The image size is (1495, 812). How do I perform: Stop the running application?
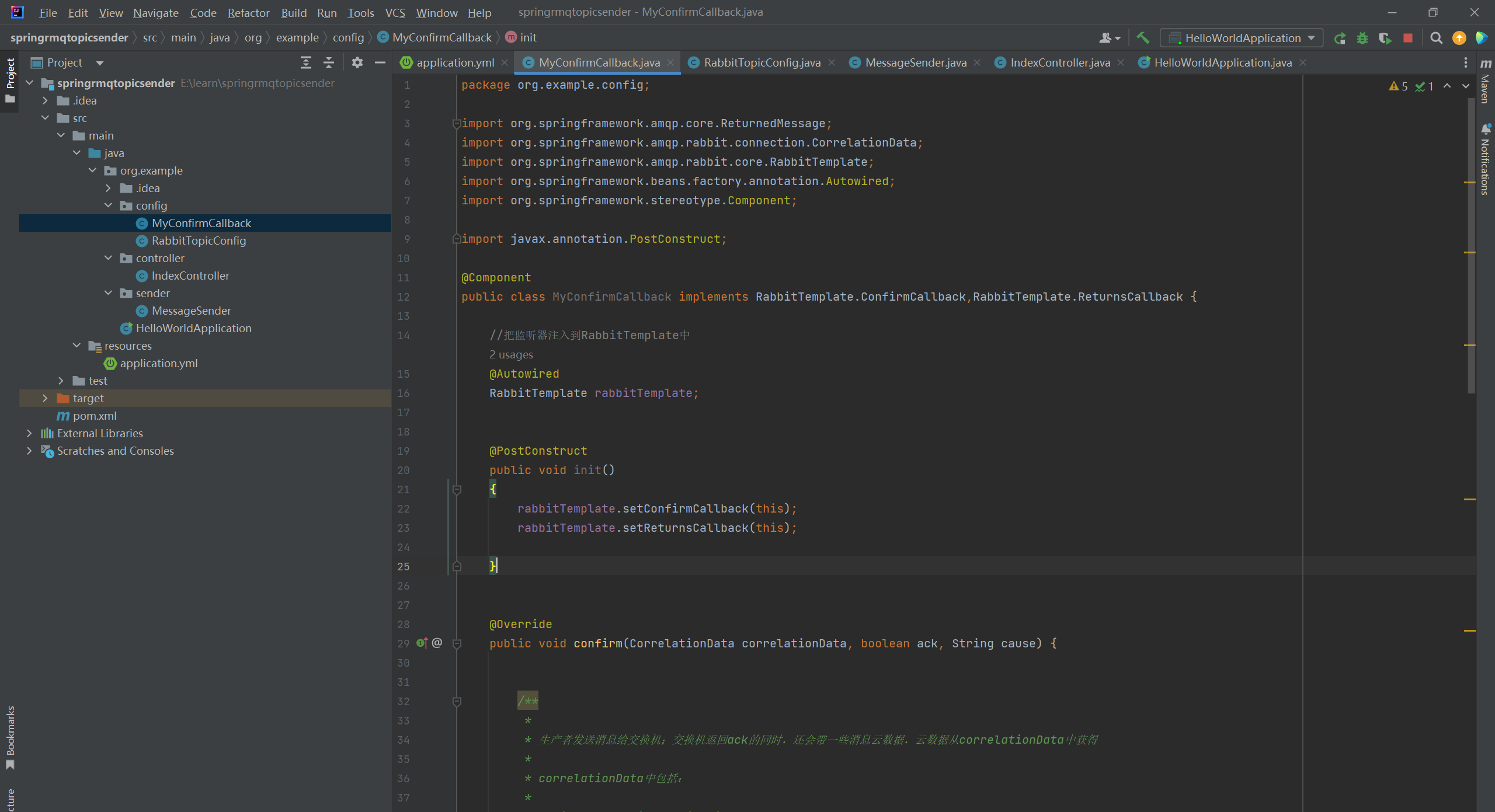(1408, 38)
